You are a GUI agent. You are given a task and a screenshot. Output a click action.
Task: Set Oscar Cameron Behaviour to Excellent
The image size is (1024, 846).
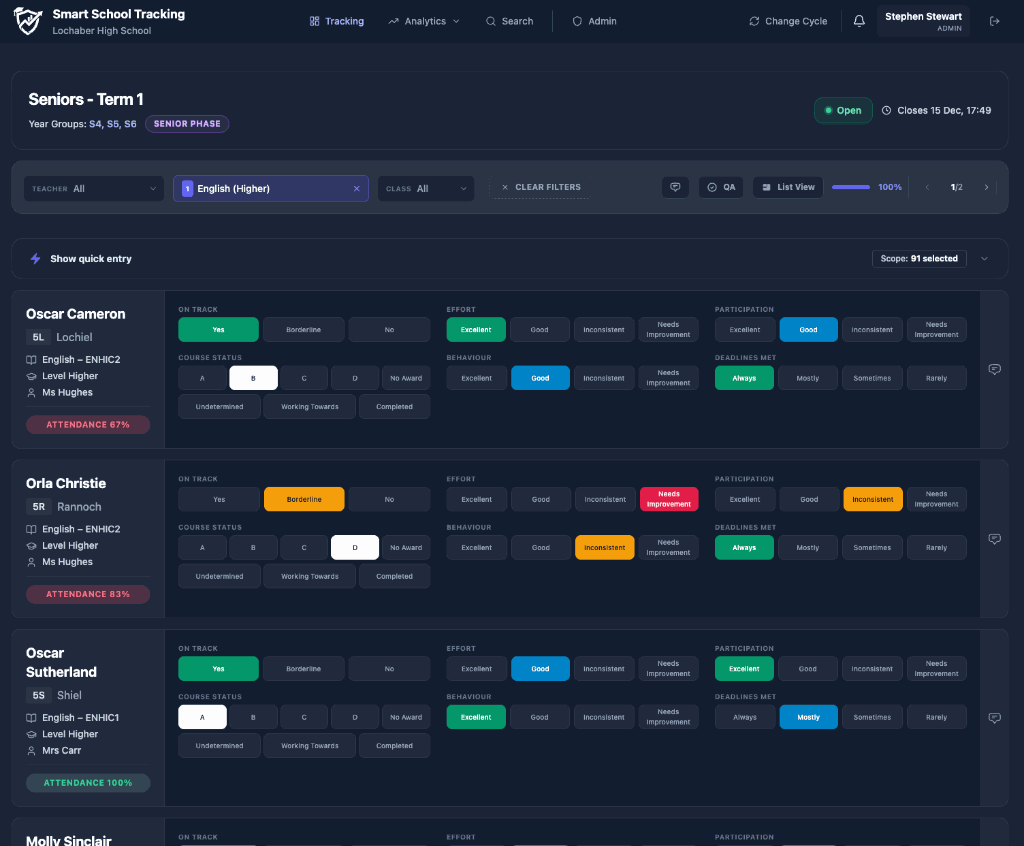pyautogui.click(x=476, y=378)
